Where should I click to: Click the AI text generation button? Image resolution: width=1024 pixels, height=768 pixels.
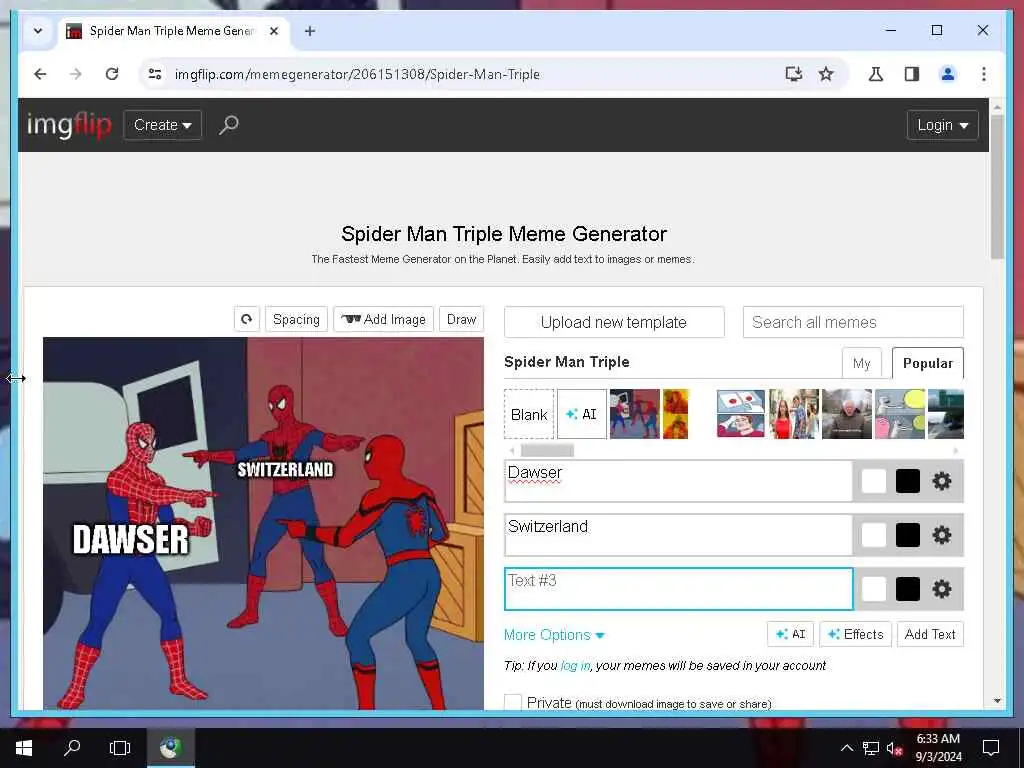click(790, 634)
